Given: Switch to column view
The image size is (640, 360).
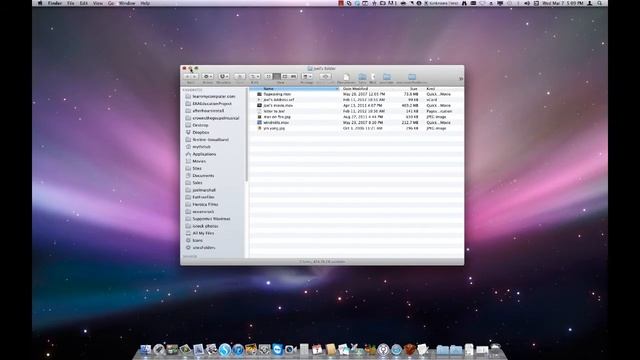Looking at the screenshot, I should pos(284,76).
